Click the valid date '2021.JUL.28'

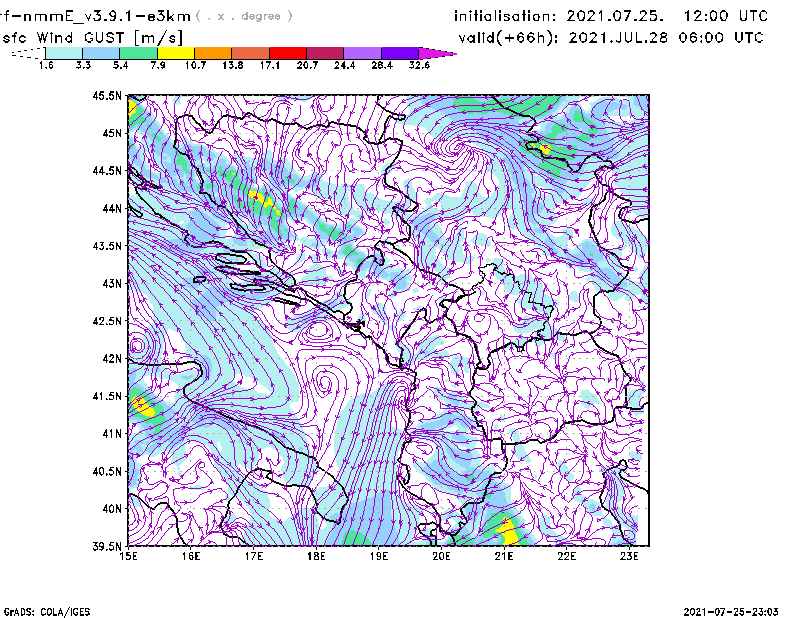pos(618,38)
